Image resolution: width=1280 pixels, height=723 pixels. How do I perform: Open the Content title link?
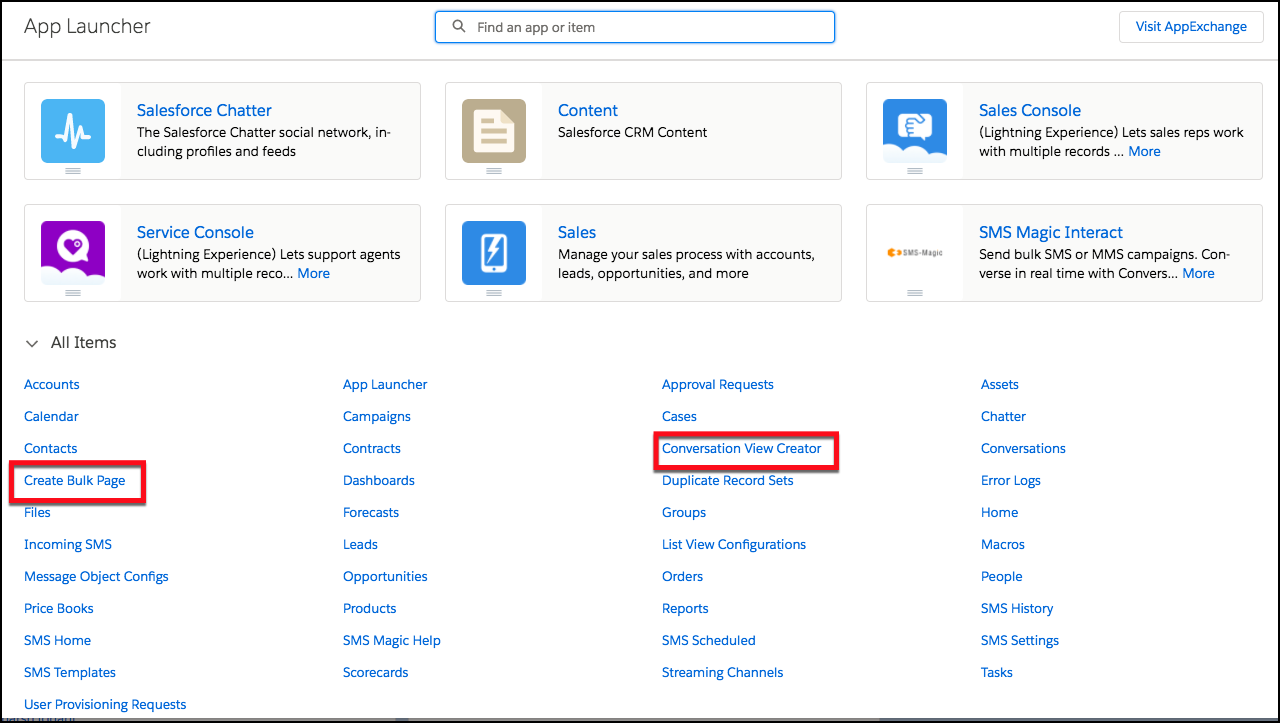[x=588, y=110]
